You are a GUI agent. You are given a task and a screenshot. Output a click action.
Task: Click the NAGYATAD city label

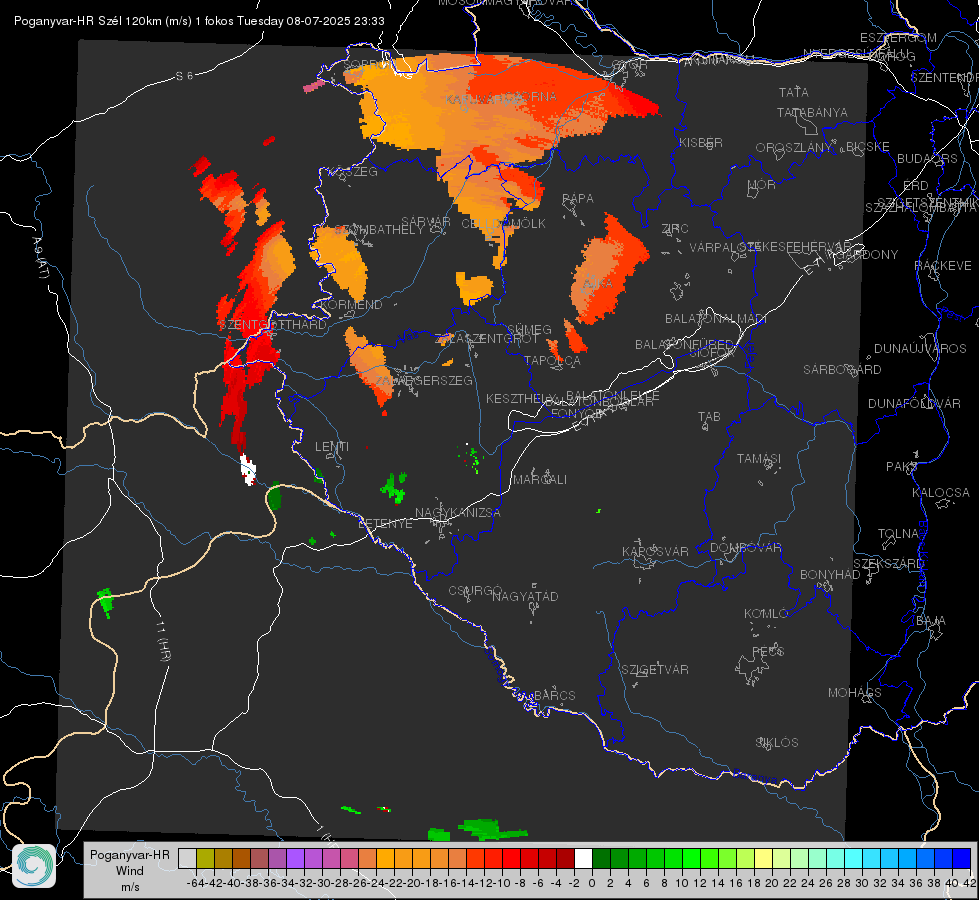[525, 596]
